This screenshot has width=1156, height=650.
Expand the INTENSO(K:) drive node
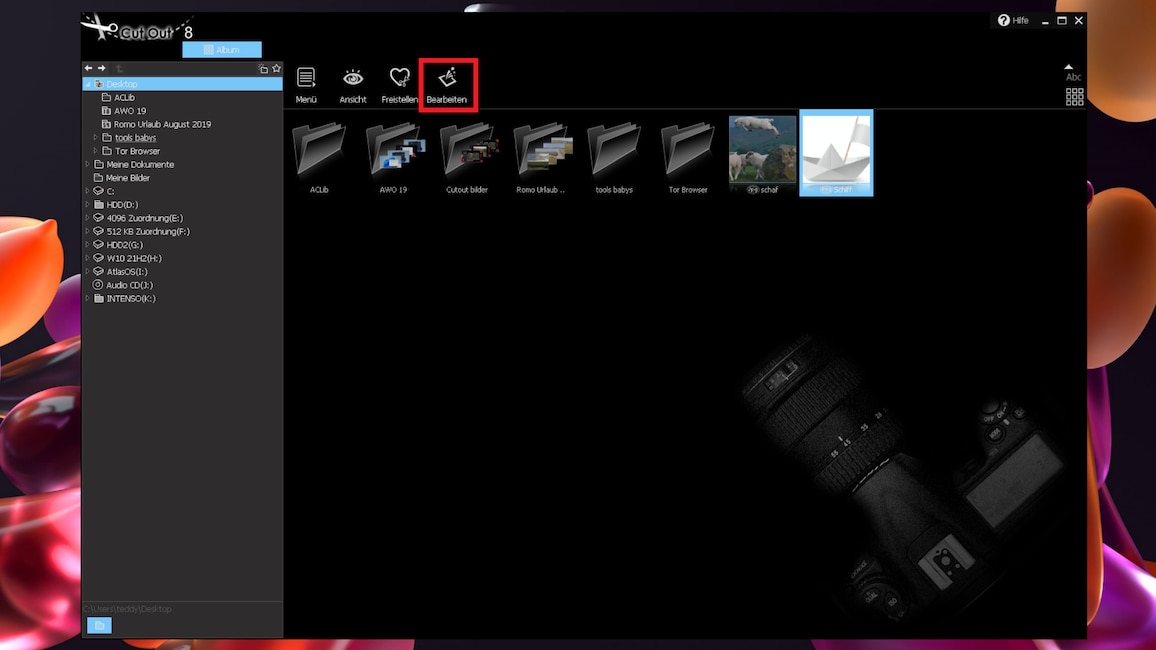[x=87, y=298]
